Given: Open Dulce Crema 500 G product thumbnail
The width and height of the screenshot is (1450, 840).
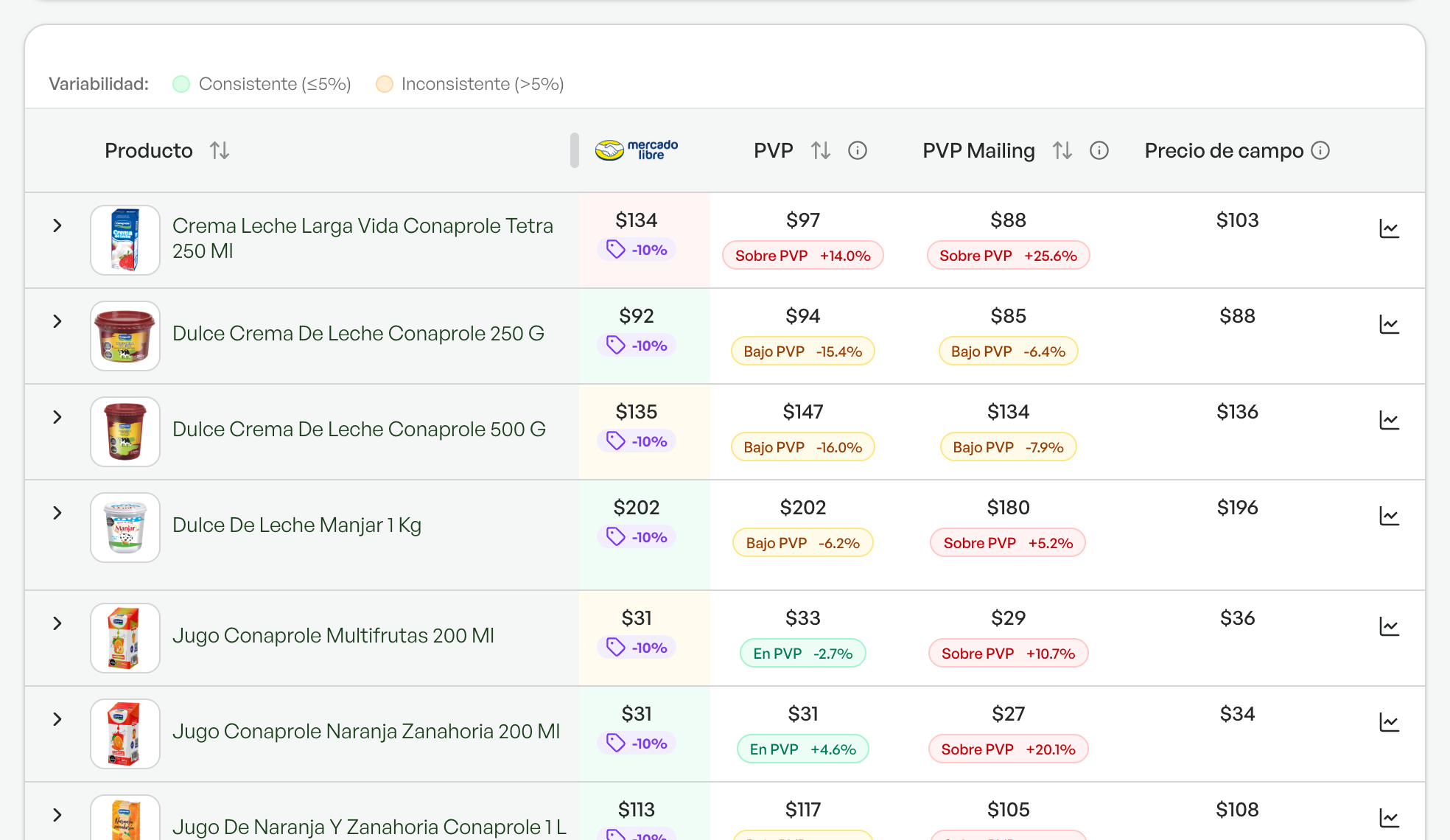Looking at the screenshot, I should click(125, 432).
